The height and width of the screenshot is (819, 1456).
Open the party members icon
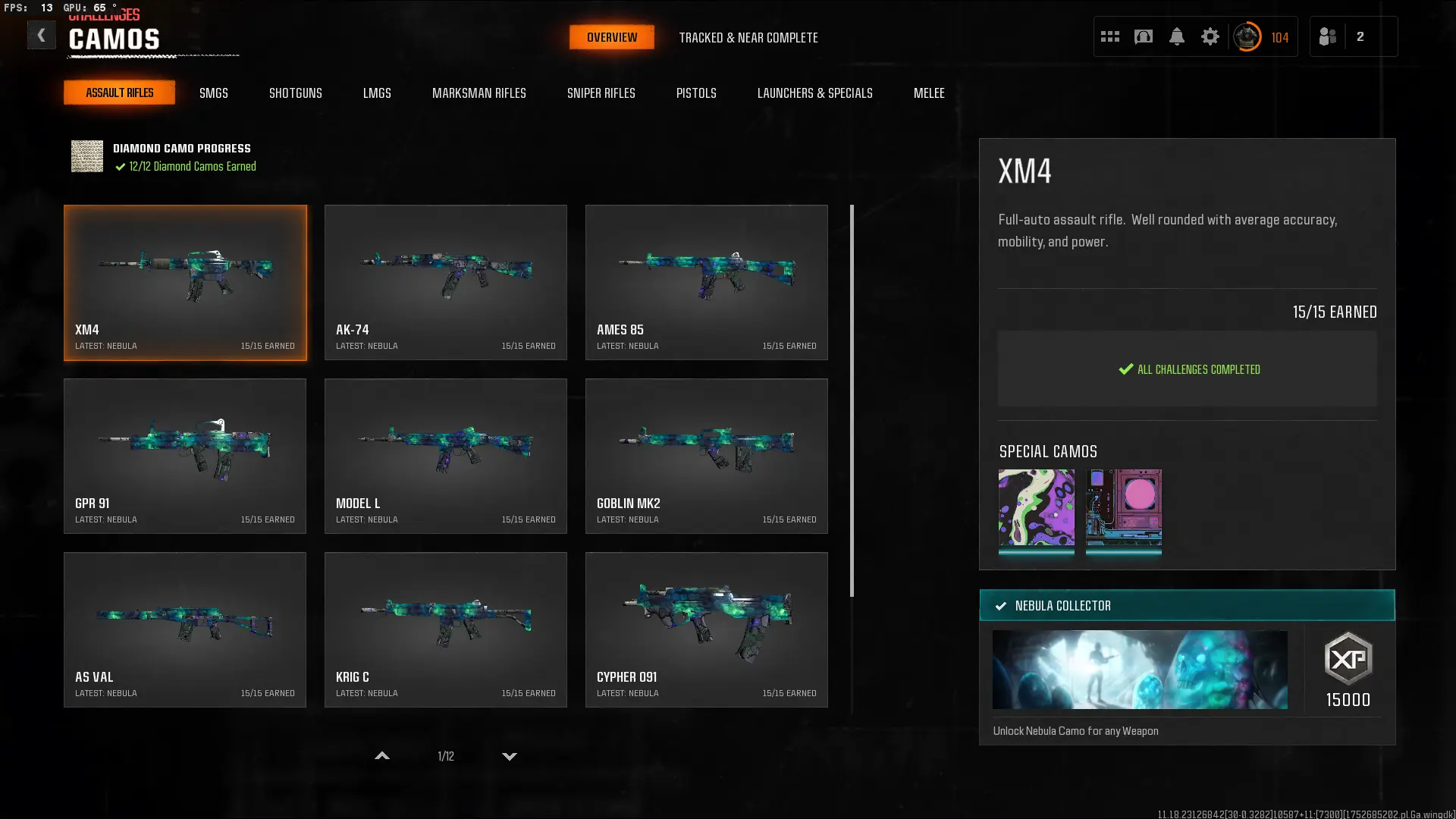tap(1327, 36)
